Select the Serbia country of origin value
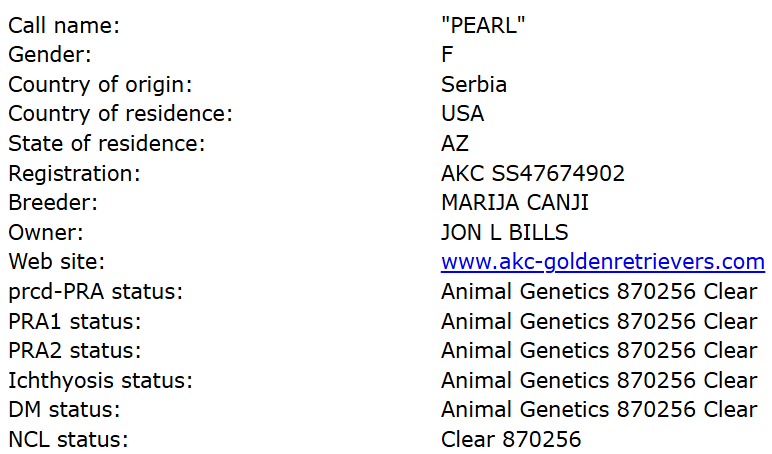The height and width of the screenshot is (454, 772). (473, 85)
